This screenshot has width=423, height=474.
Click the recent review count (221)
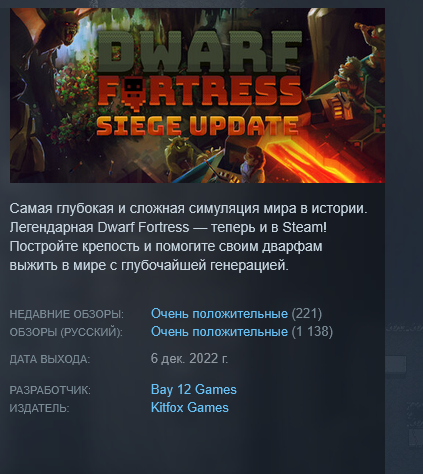click(x=307, y=314)
